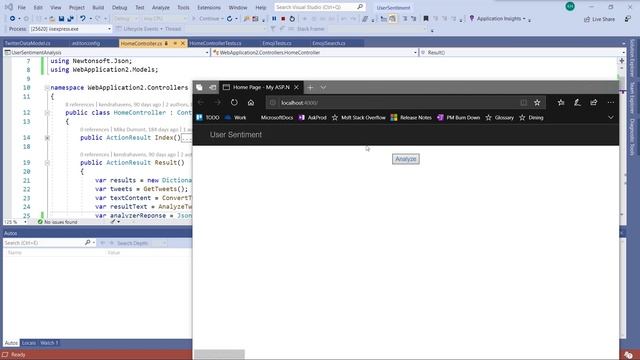This screenshot has height=360, width=640.
Task: Select the Autos tab
Action: pyautogui.click(x=11, y=343)
